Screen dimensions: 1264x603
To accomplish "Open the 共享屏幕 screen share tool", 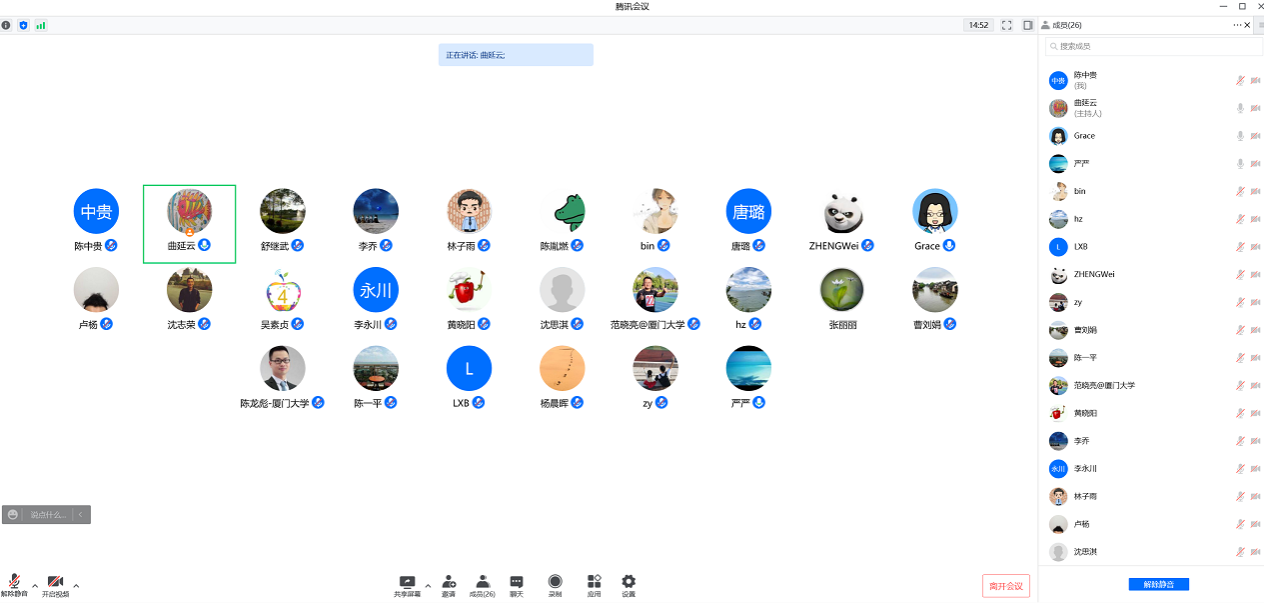I will (x=407, y=584).
